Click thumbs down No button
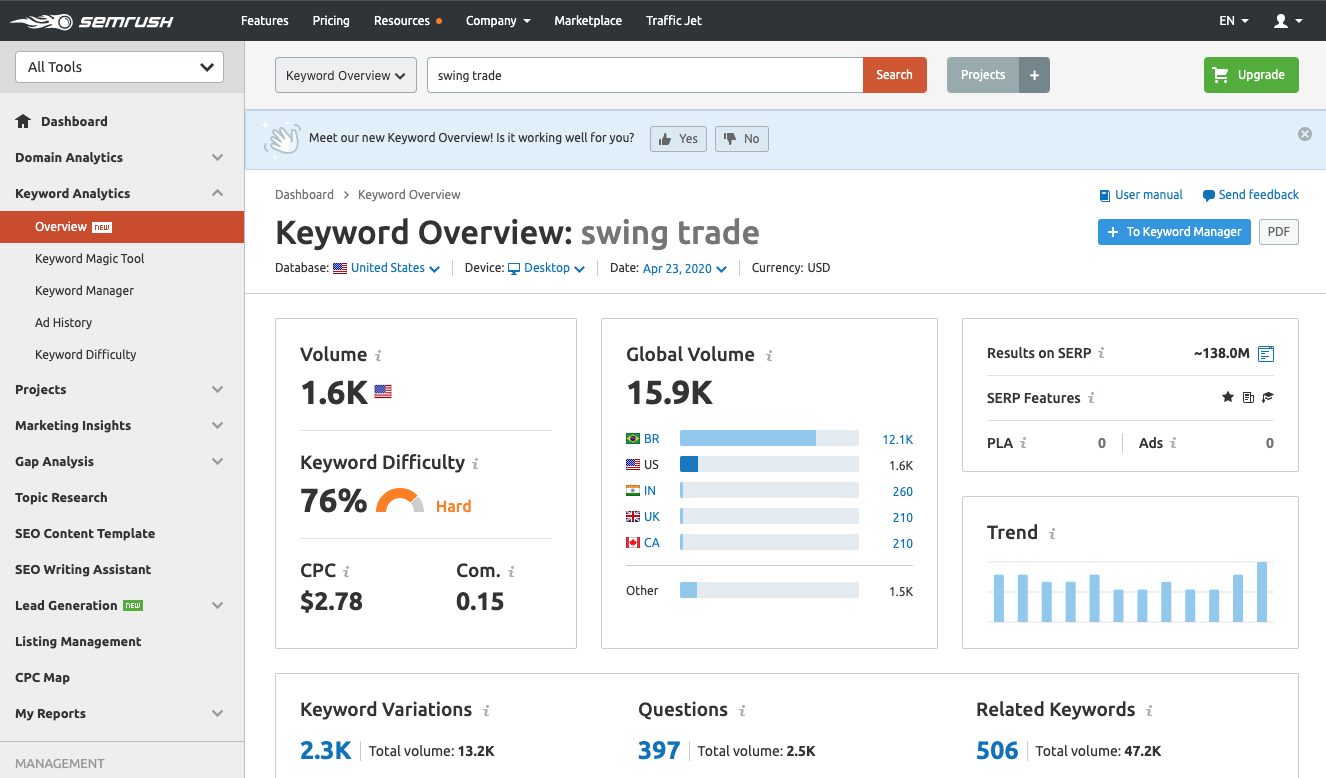 coord(741,139)
